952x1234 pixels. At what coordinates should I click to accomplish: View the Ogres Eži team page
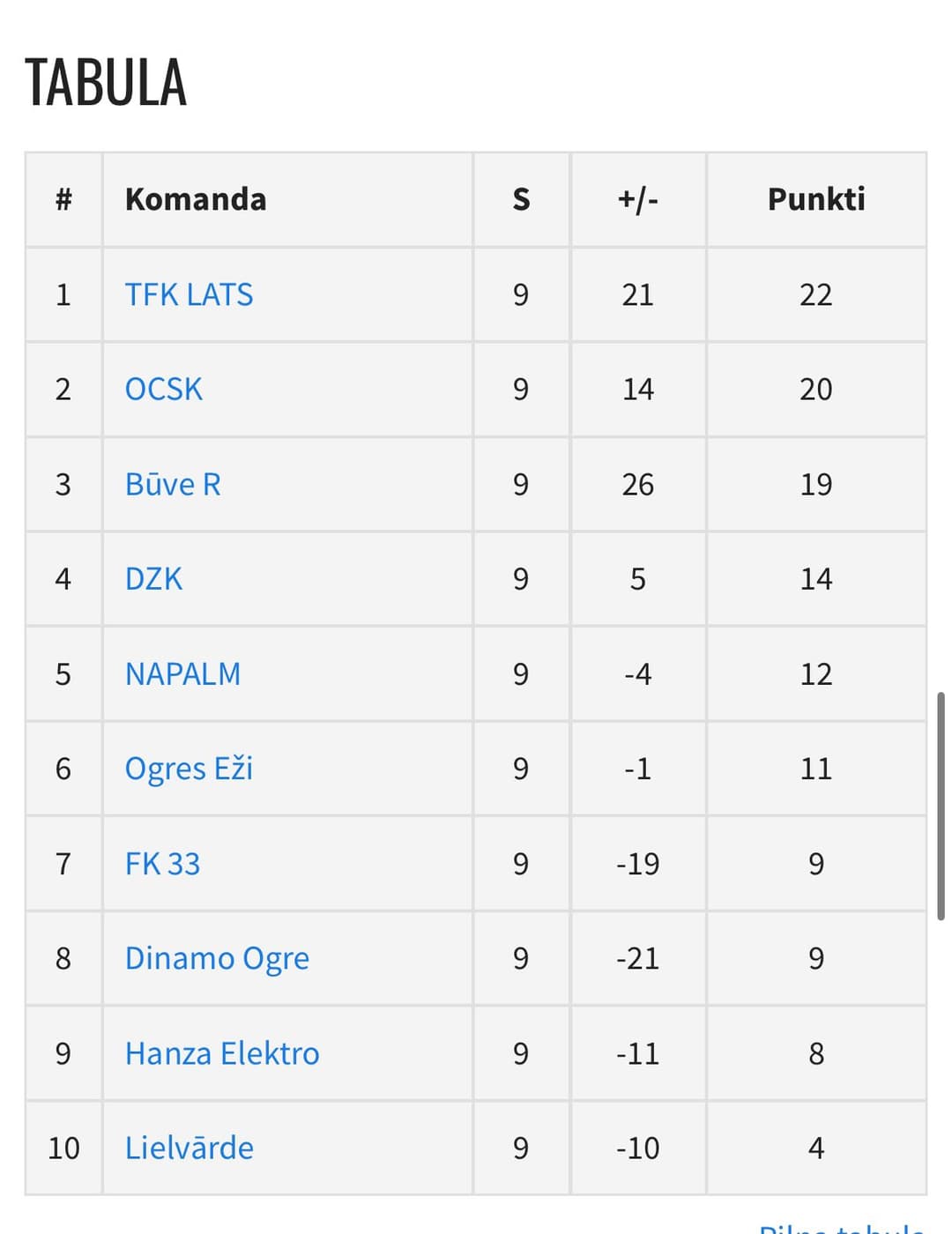coord(189,769)
